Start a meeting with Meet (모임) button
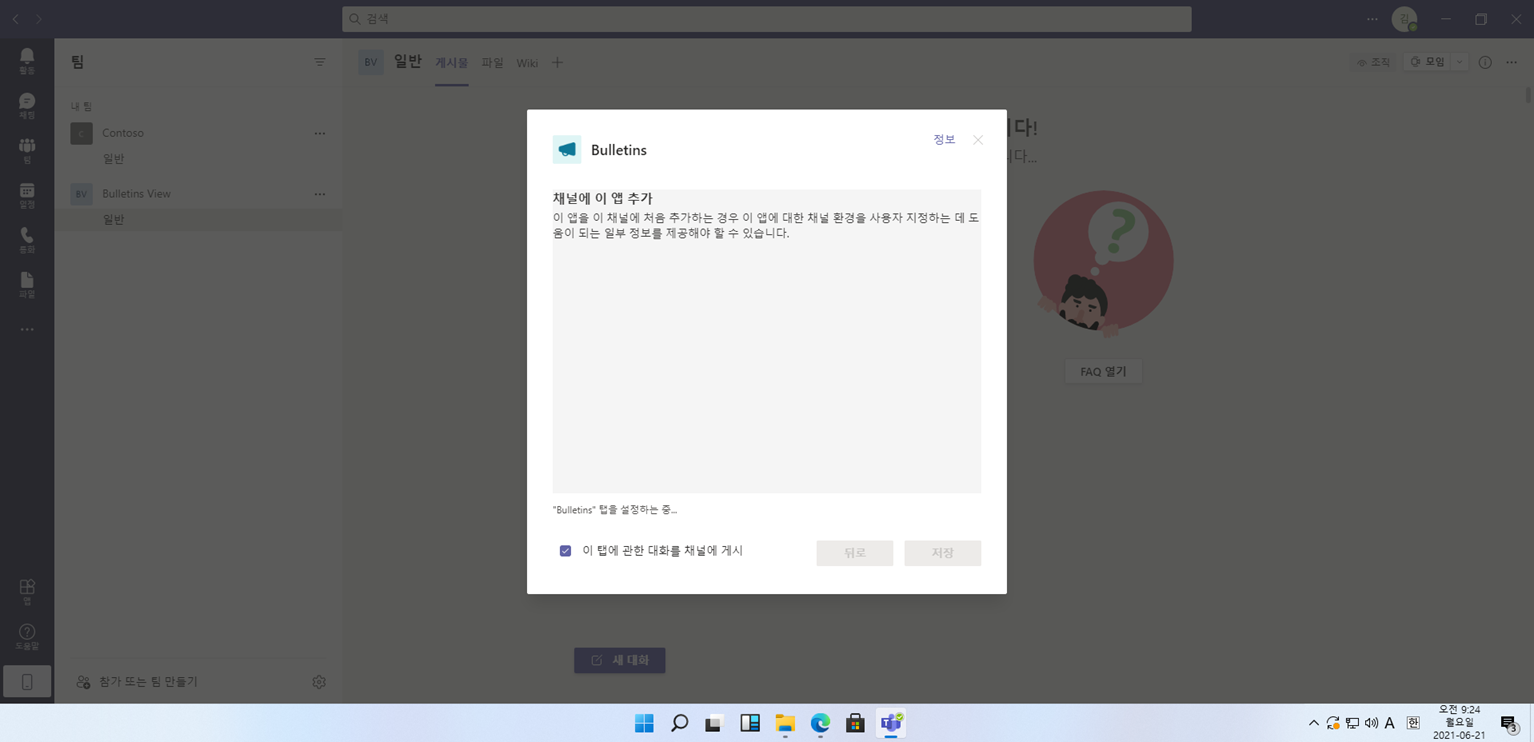Screen dimensions: 1534x742 (1428, 62)
